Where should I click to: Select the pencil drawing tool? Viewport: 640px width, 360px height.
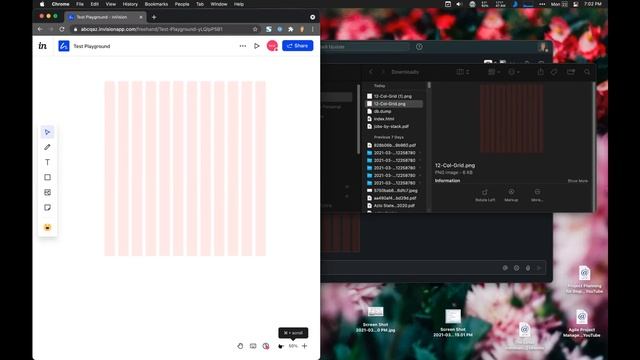point(47,147)
